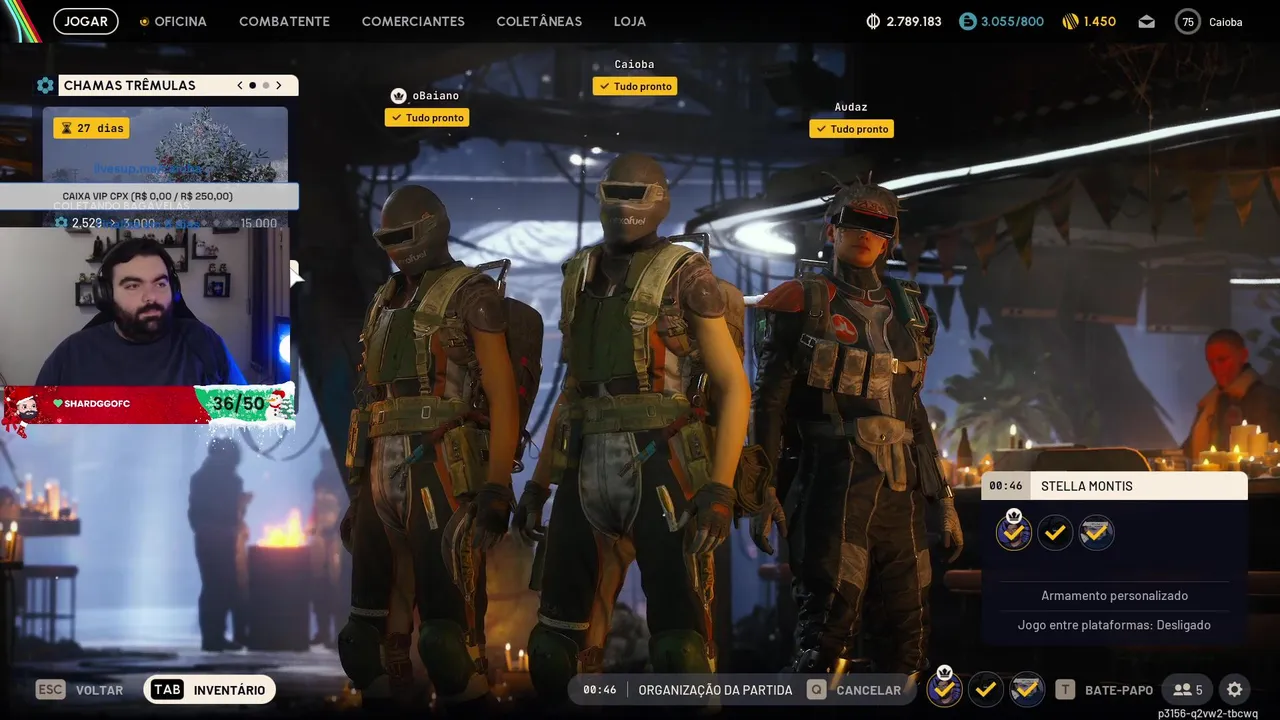1280x720 pixels.
Task: Click third ready badge in Stella Montis panel
Action: pos(1096,533)
